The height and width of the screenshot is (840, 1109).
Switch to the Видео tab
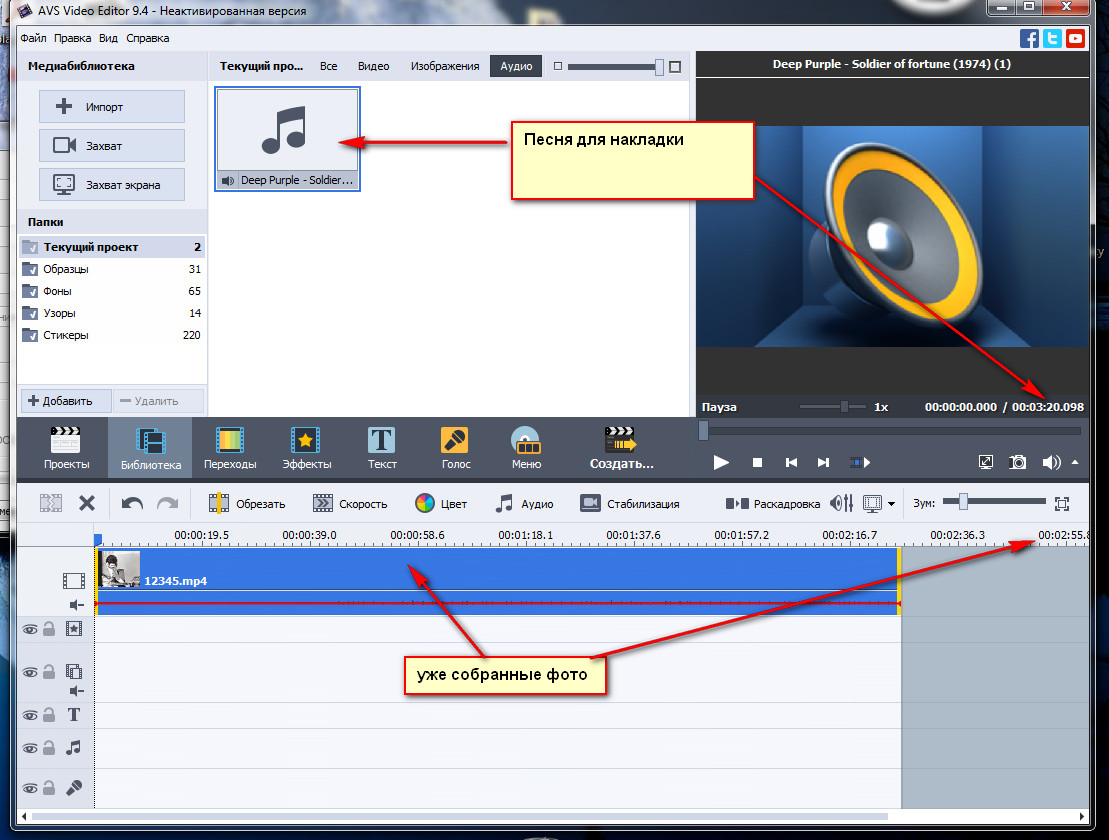point(373,66)
